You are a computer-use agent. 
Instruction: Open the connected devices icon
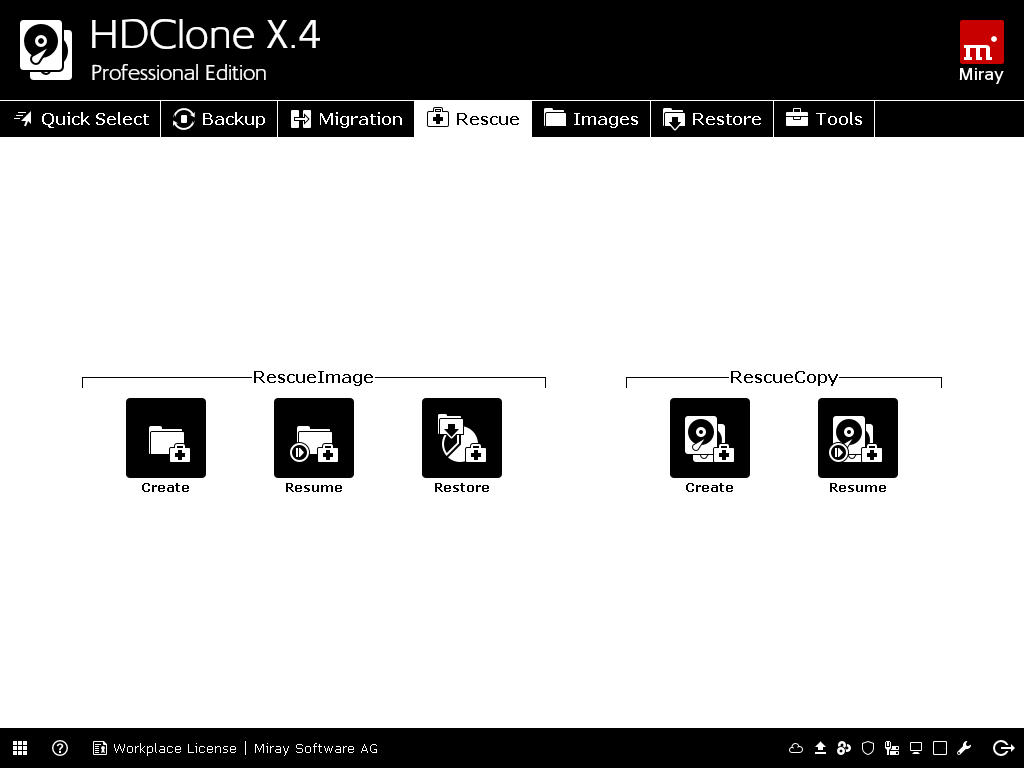pos(892,748)
